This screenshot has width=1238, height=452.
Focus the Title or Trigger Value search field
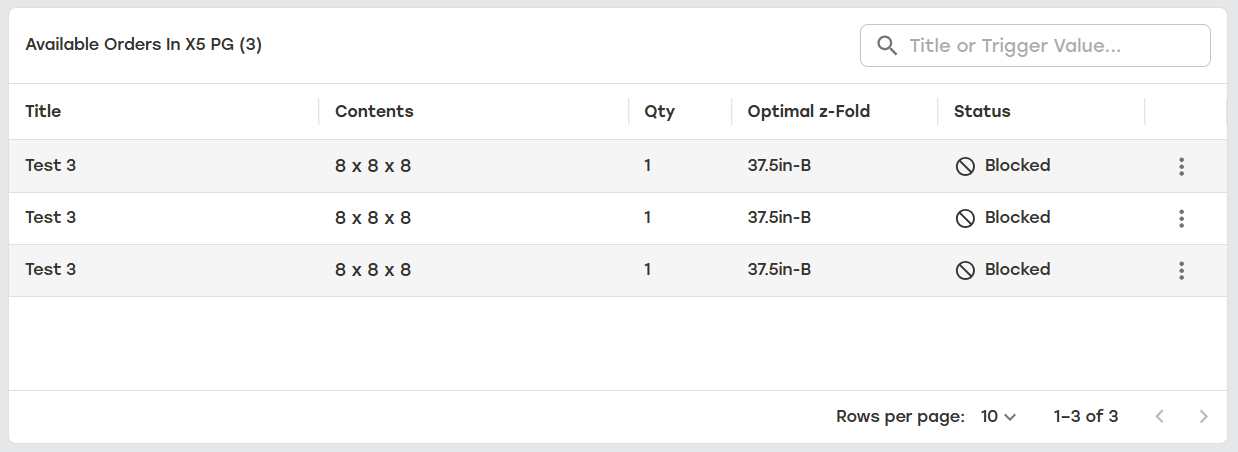click(1035, 45)
